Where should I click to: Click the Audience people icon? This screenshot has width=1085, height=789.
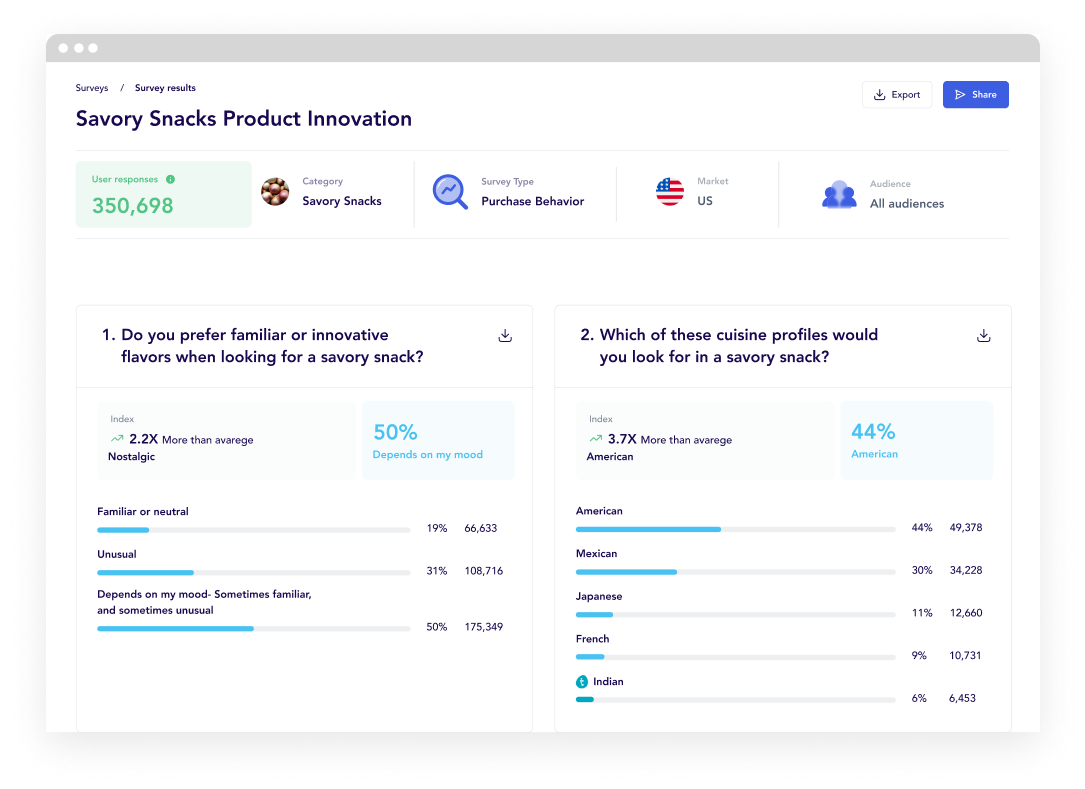(839, 194)
